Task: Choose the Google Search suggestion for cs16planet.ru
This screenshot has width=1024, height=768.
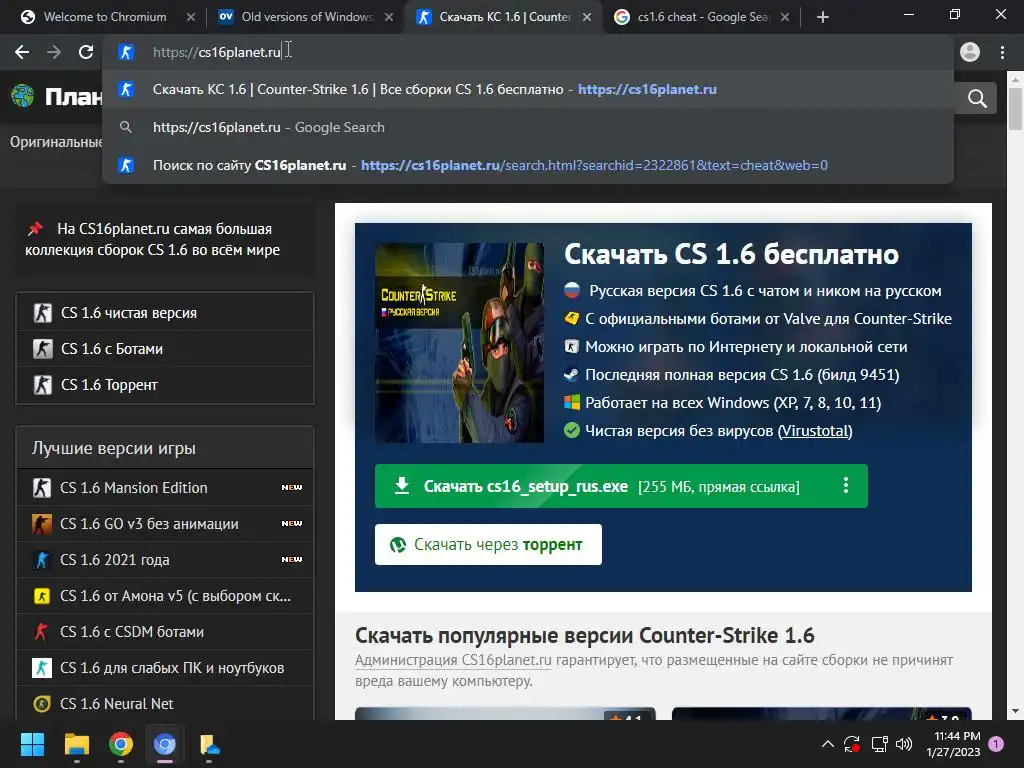Action: tap(528, 127)
